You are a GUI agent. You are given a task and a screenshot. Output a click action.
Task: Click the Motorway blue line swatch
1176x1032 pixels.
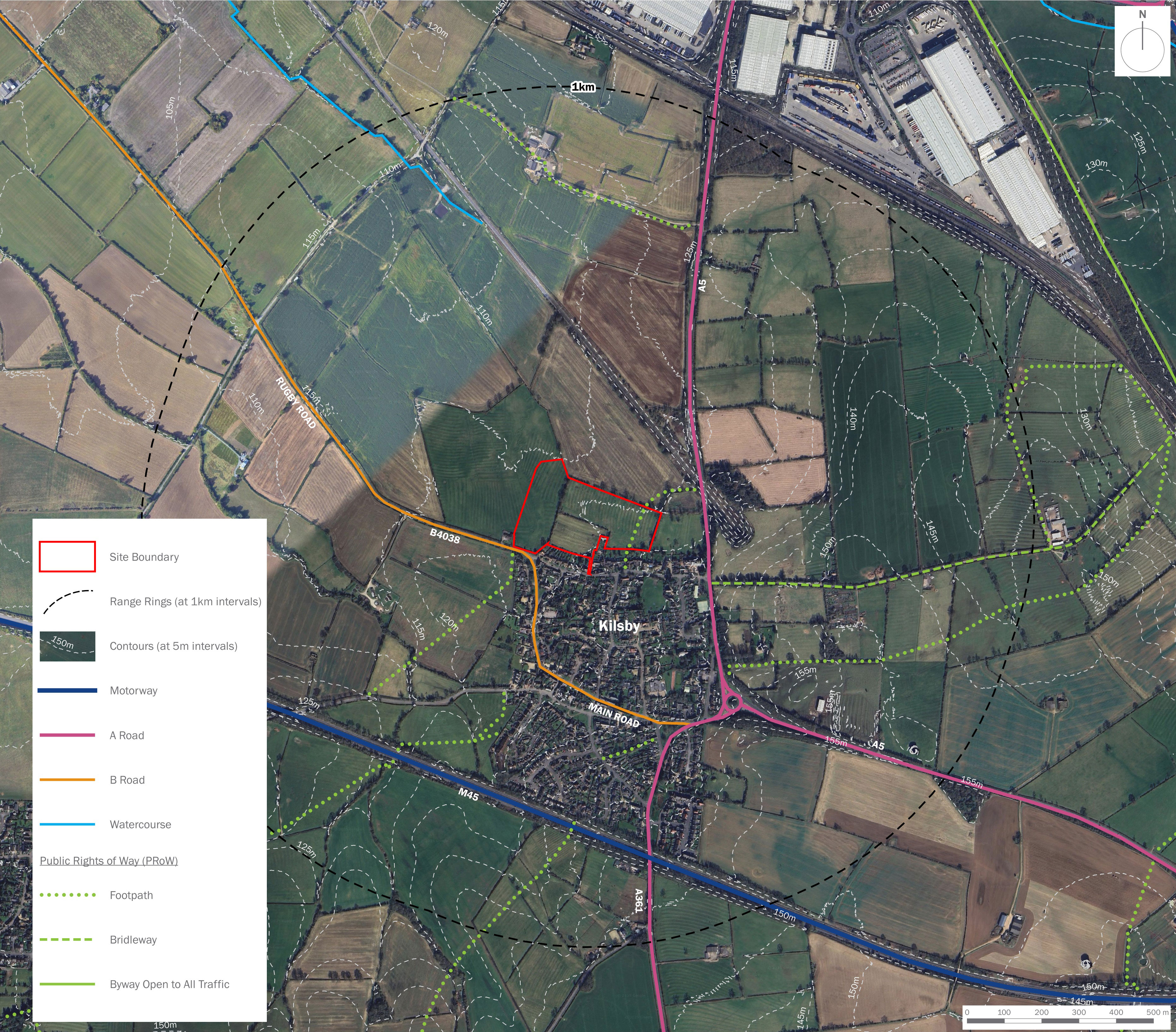pos(67,690)
